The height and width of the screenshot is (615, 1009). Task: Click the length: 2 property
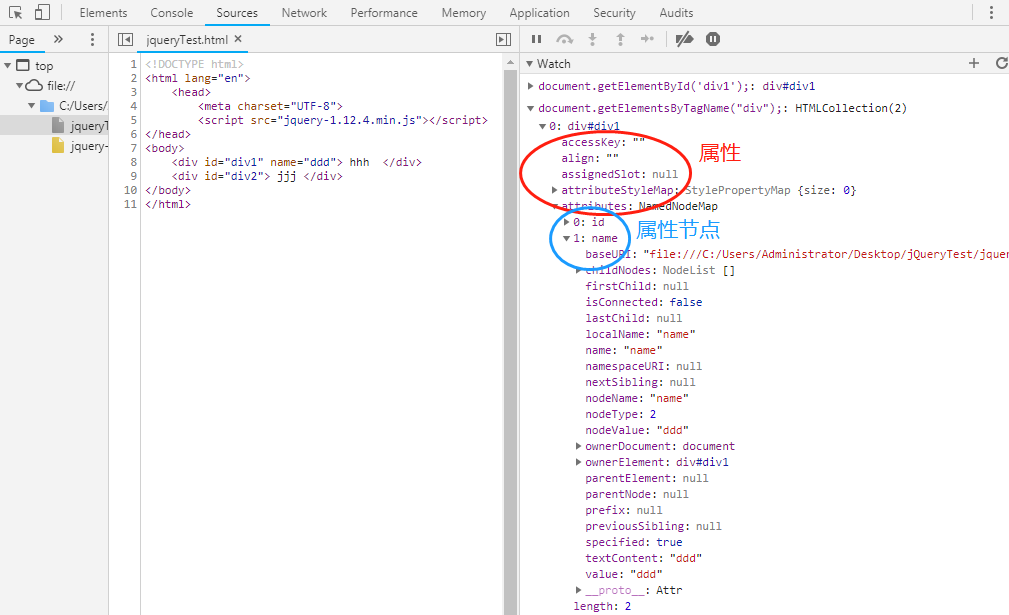click(x=602, y=606)
